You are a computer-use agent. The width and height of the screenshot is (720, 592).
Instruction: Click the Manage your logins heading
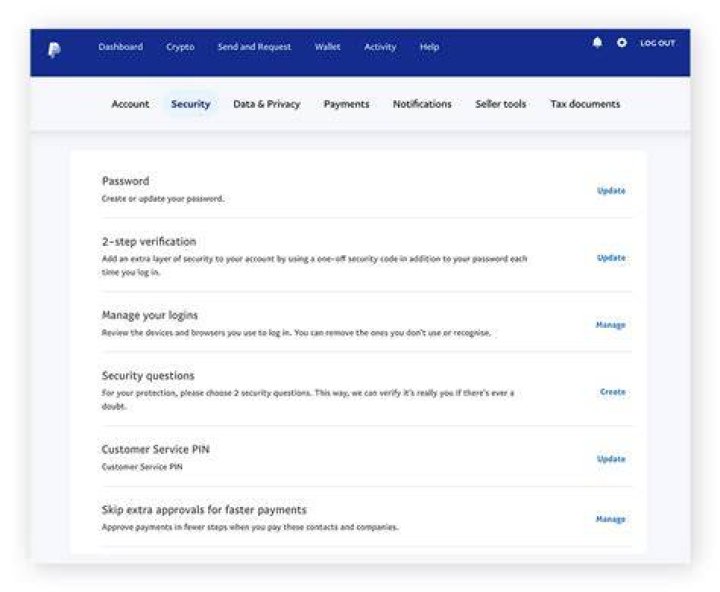(150, 316)
